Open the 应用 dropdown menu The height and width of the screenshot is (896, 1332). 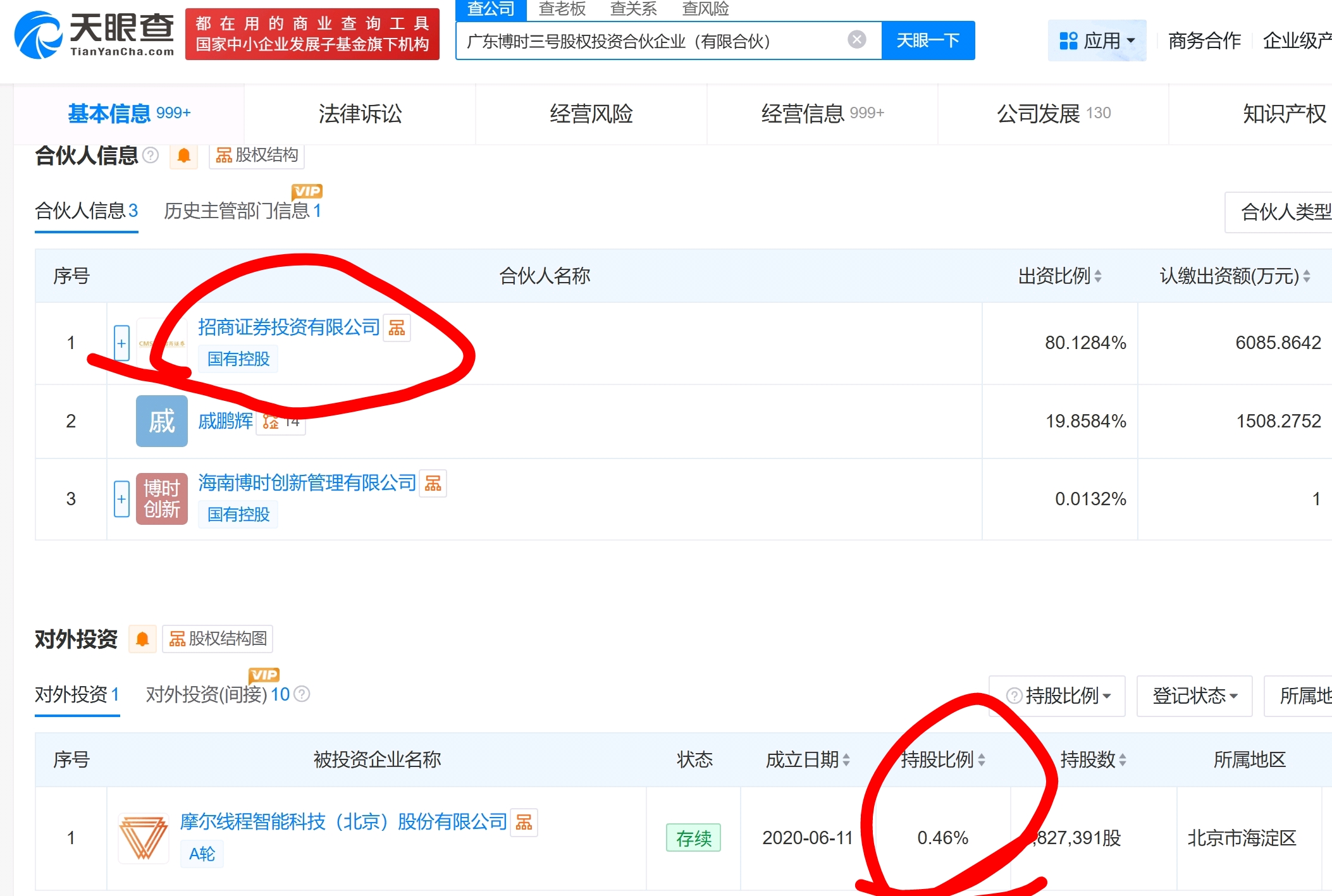coord(1096,41)
